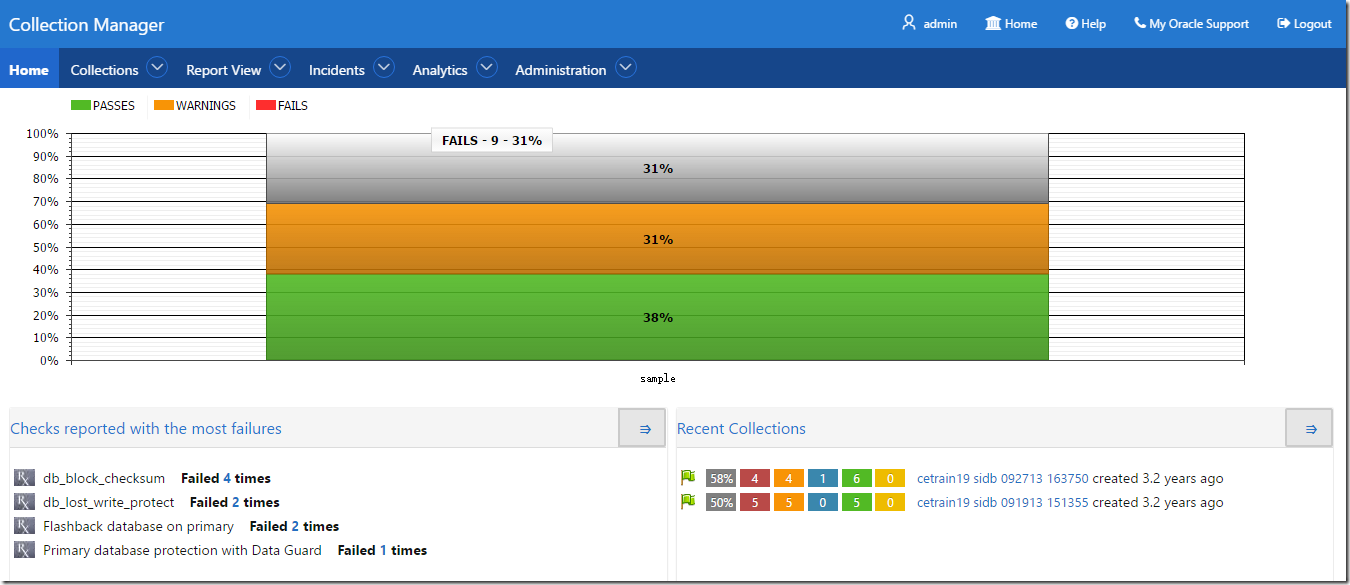Image resolution: width=1350 pixels, height=585 pixels.
Task: Open the Administration dropdown arrow
Action: click(626, 68)
